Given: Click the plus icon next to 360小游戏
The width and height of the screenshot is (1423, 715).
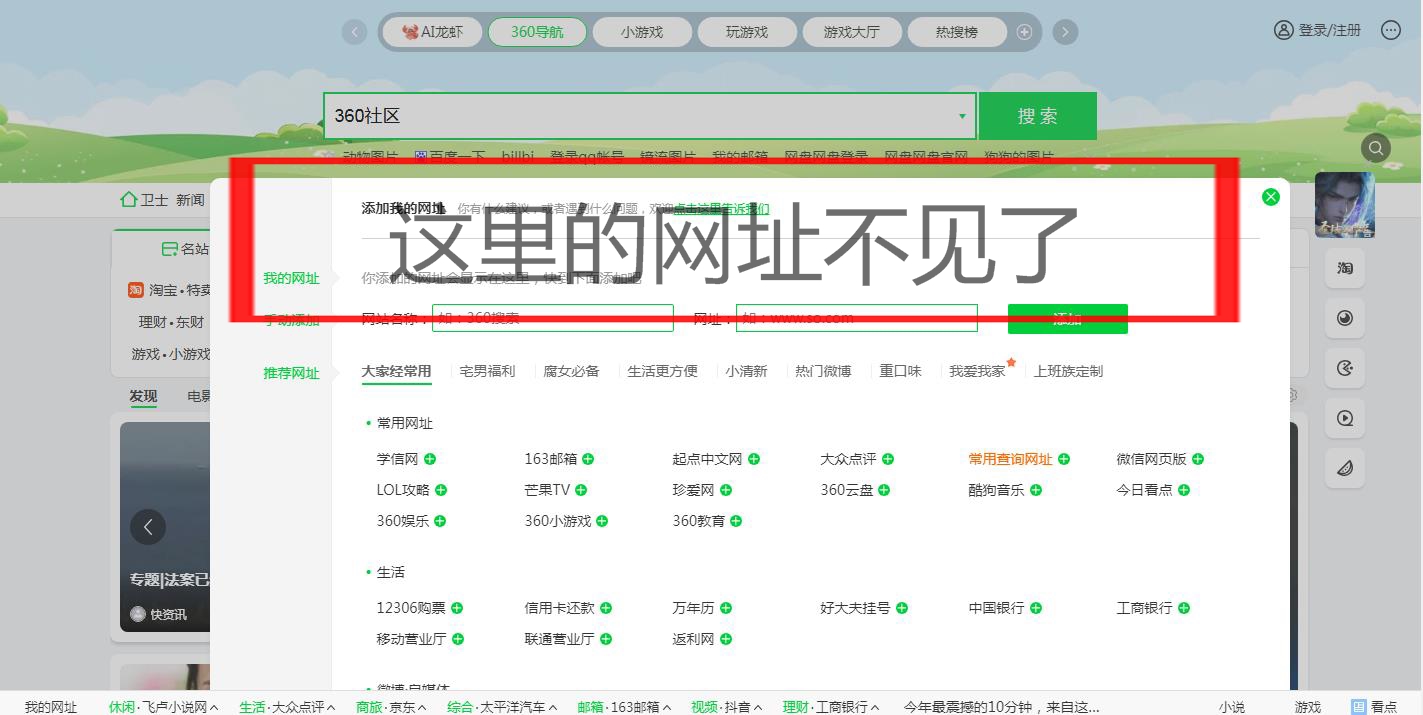Looking at the screenshot, I should (602, 521).
